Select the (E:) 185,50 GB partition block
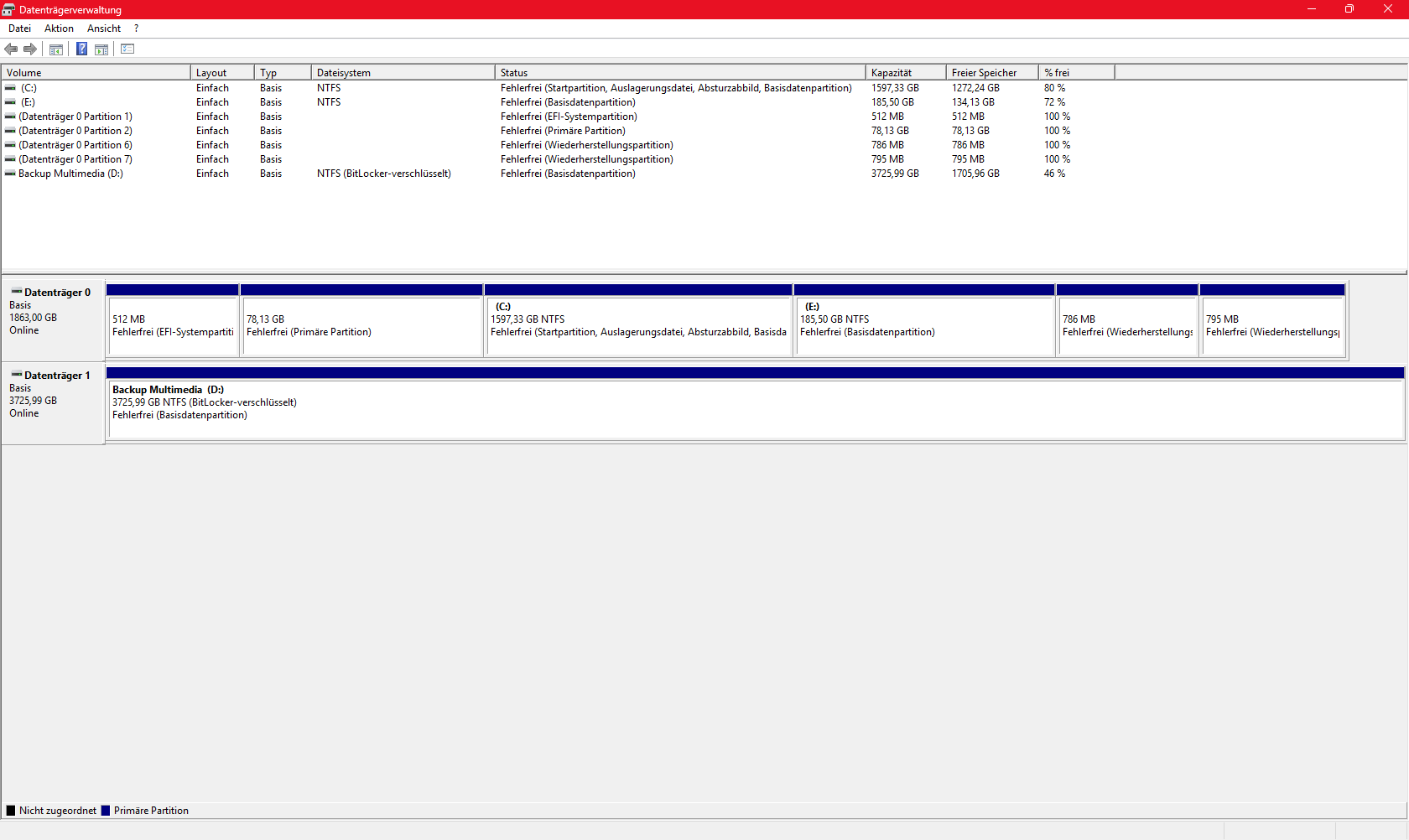This screenshot has height=840, width=1409. (924, 320)
